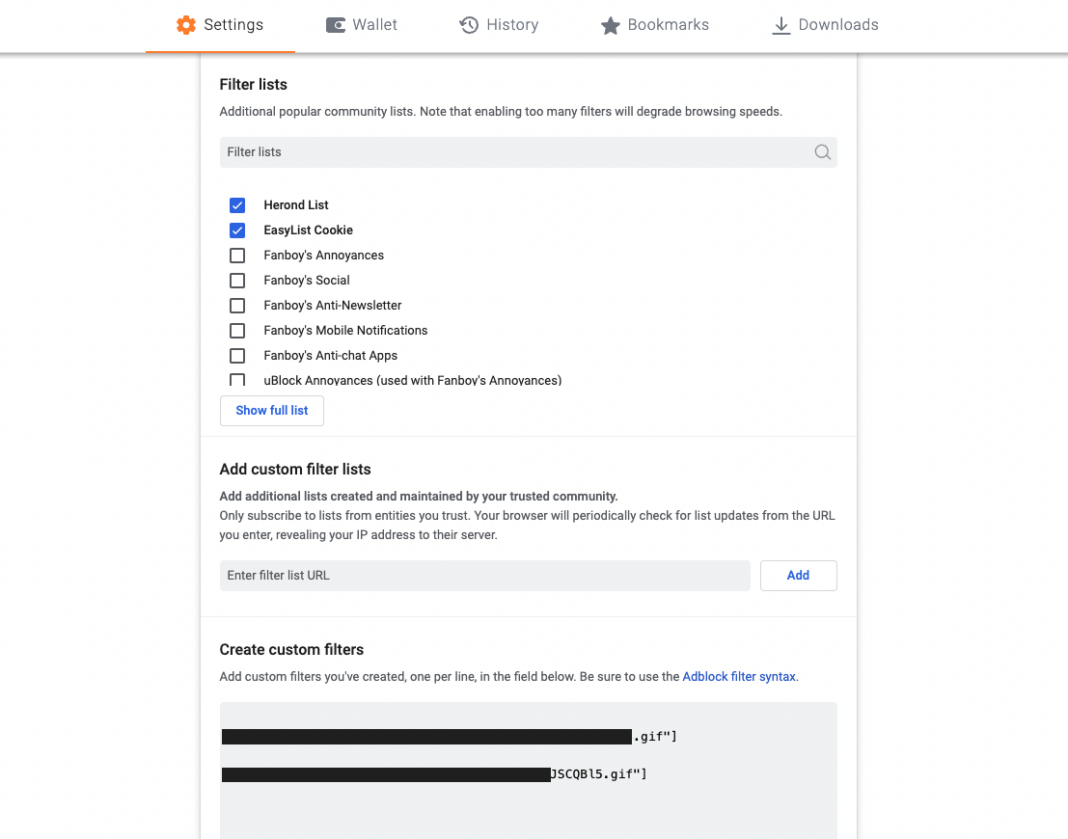This screenshot has height=839, width=1068.
Task: Open the Downloads tab
Action: [x=824, y=24]
